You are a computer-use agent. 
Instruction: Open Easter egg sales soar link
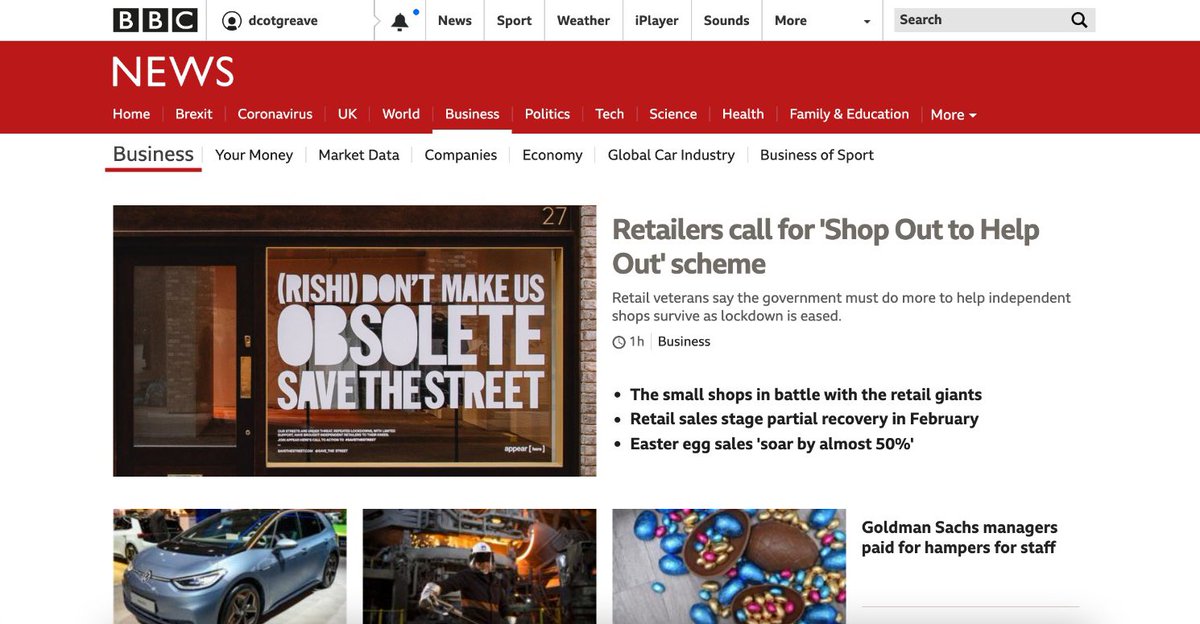(772, 443)
